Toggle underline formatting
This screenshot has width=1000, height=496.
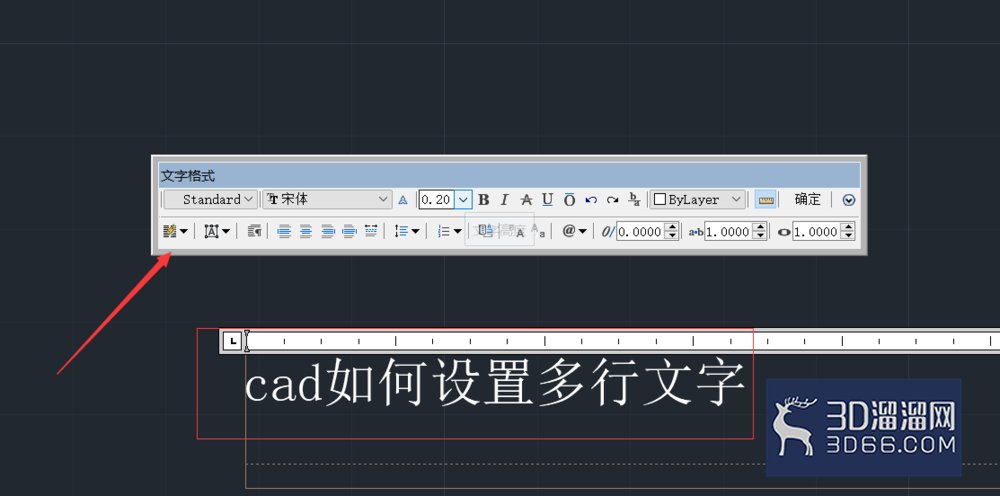[x=547, y=200]
